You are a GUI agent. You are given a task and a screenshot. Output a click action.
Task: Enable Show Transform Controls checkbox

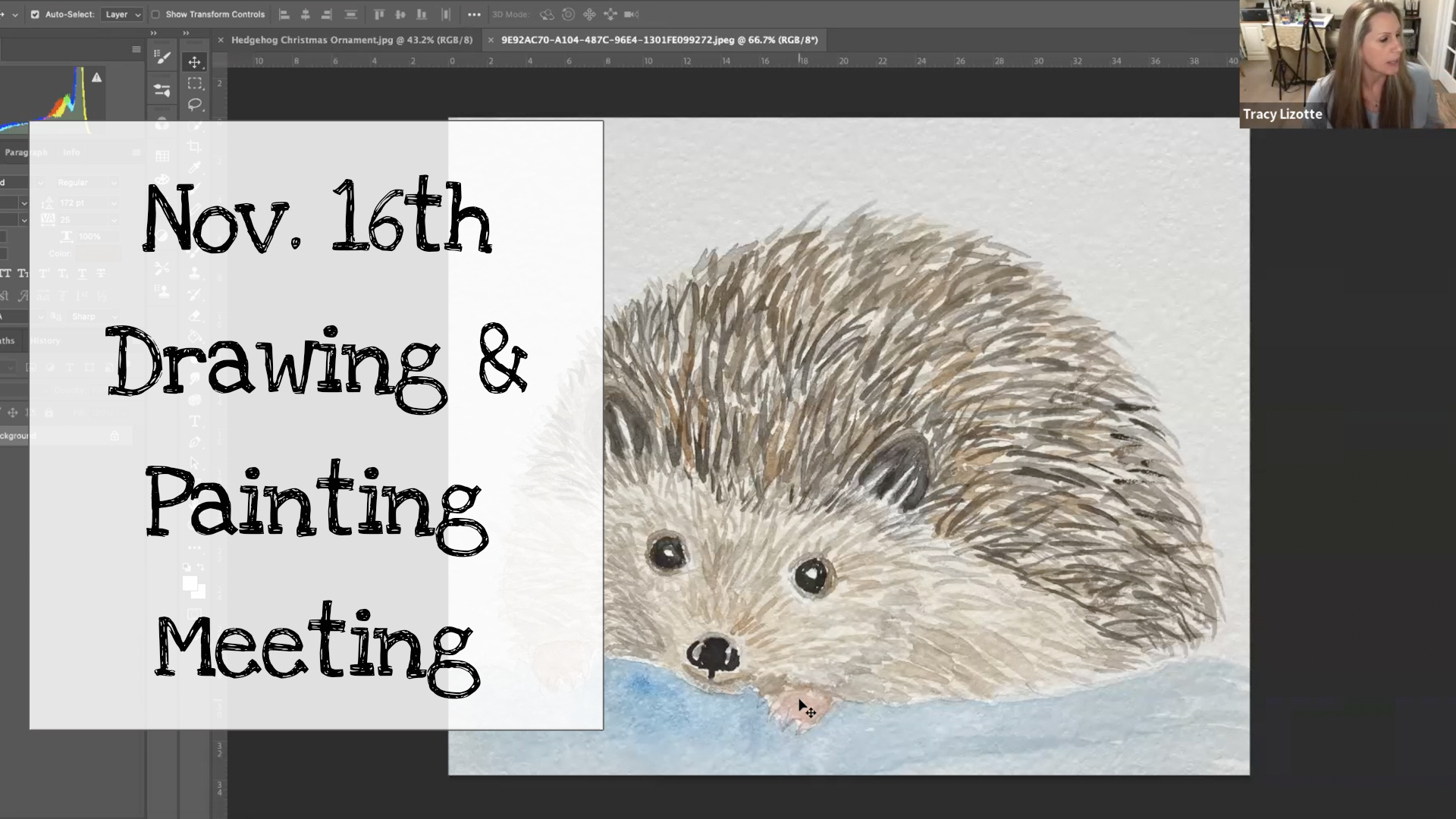(x=155, y=14)
